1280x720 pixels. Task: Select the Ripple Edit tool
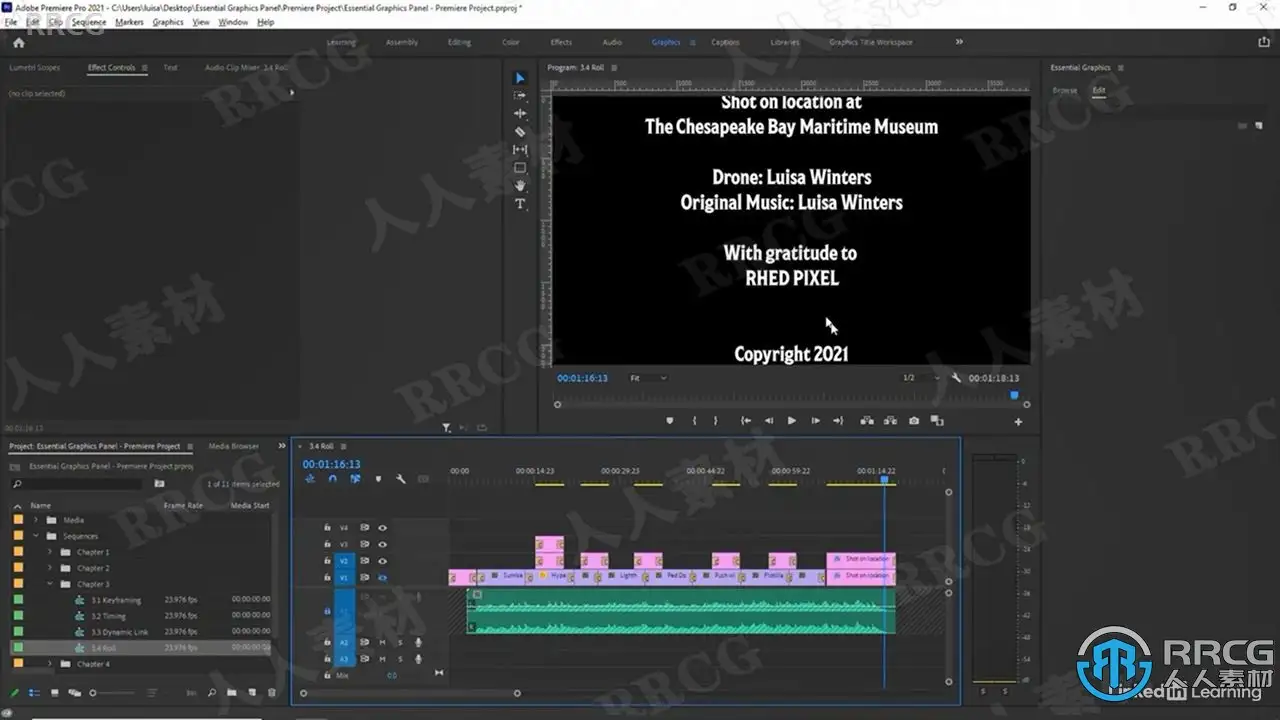520,114
